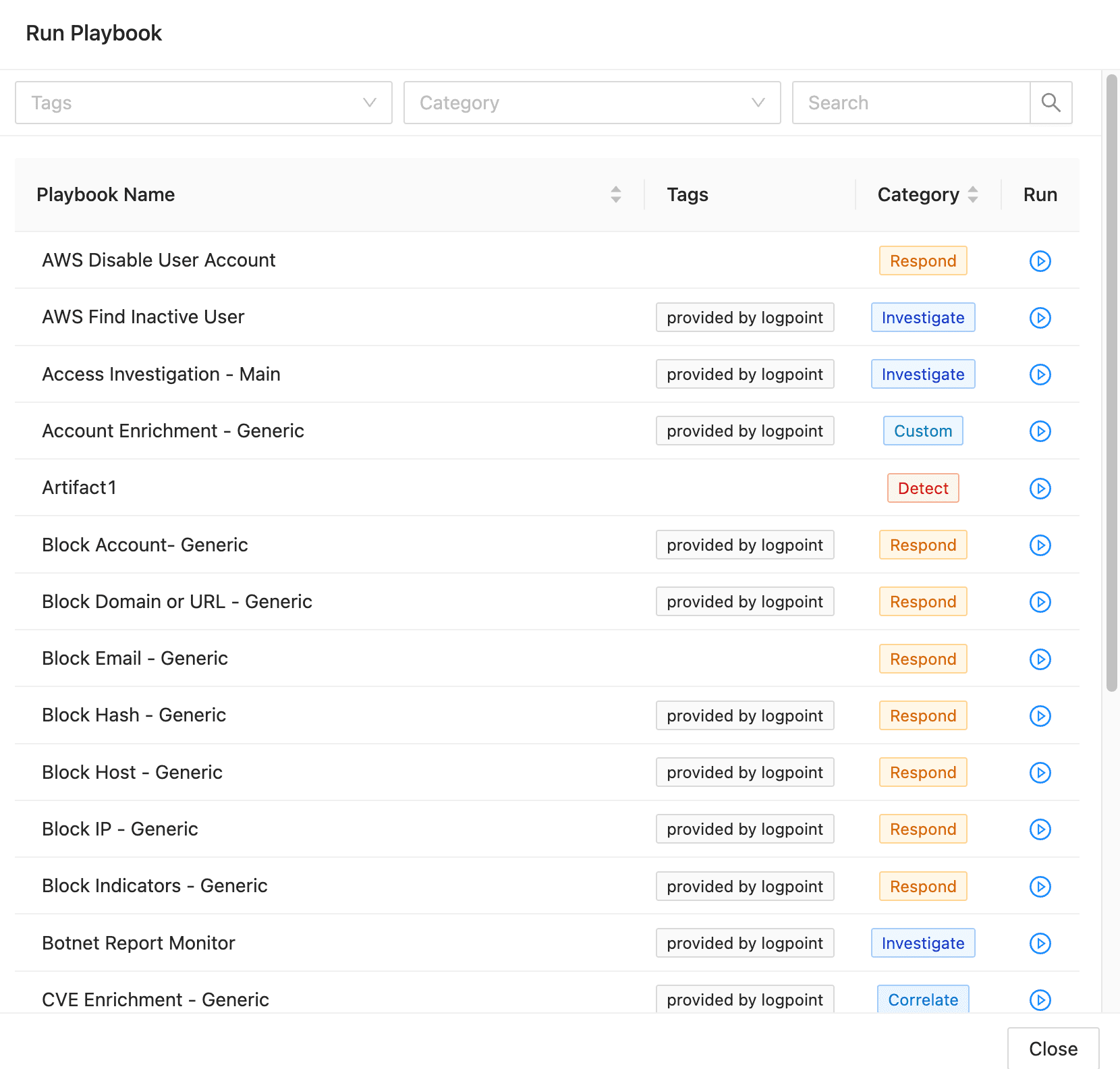The height and width of the screenshot is (1069, 1120).
Task: Click the Search input field
Action: 911,103
